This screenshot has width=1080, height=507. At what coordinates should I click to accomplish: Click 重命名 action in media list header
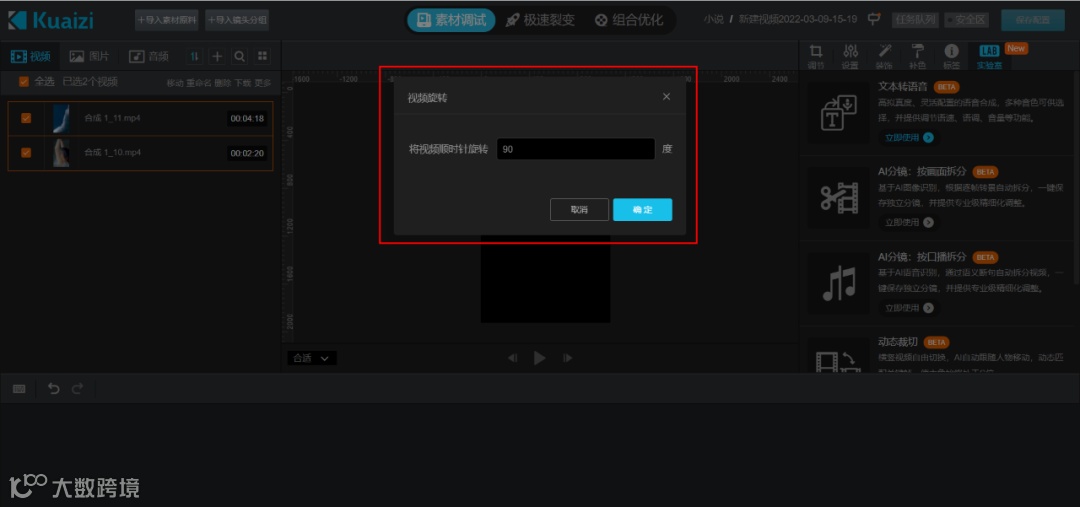(198, 83)
